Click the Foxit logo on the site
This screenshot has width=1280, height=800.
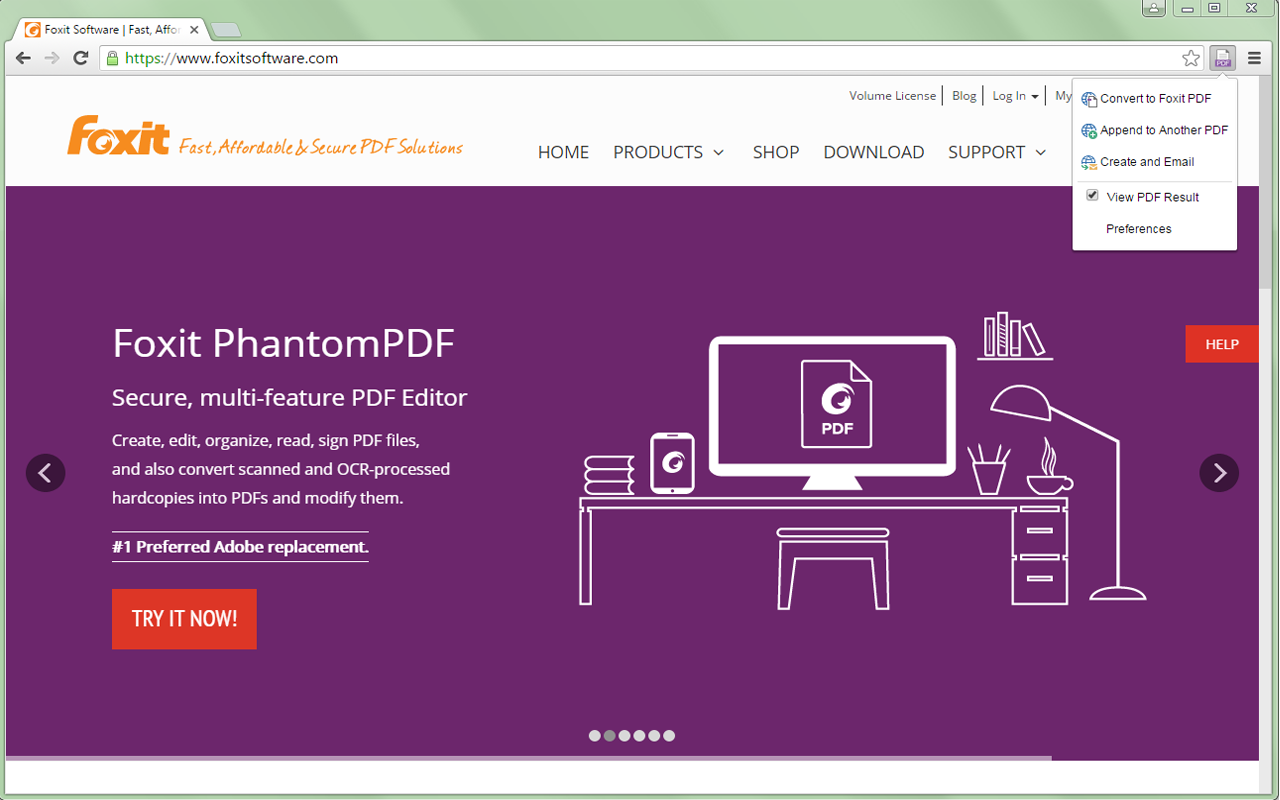pyautogui.click(x=119, y=137)
